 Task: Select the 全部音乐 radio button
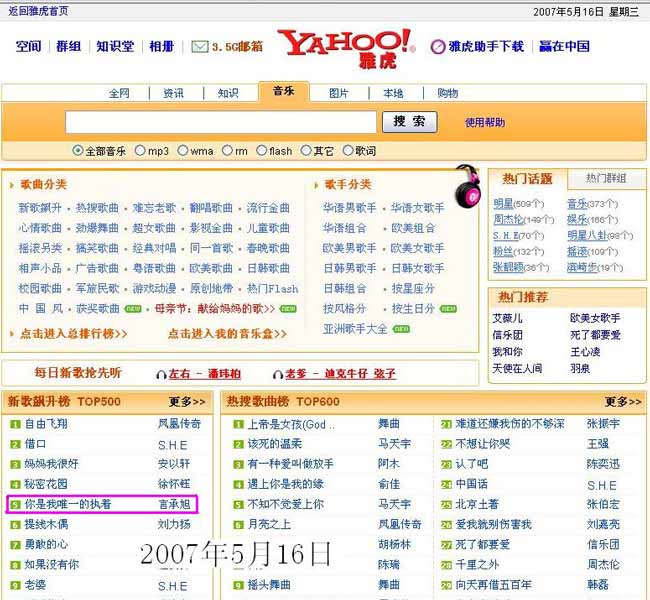(78, 150)
